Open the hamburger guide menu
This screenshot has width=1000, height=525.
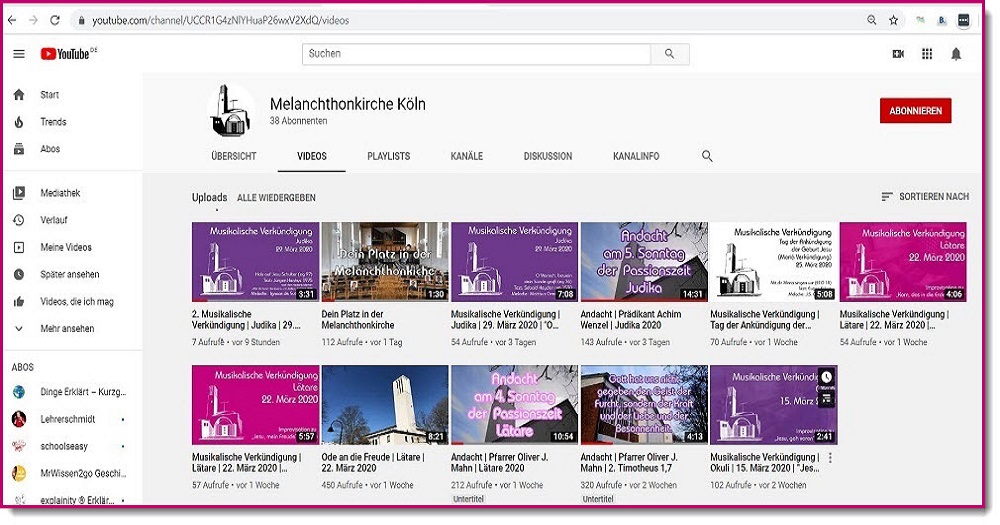(x=19, y=54)
